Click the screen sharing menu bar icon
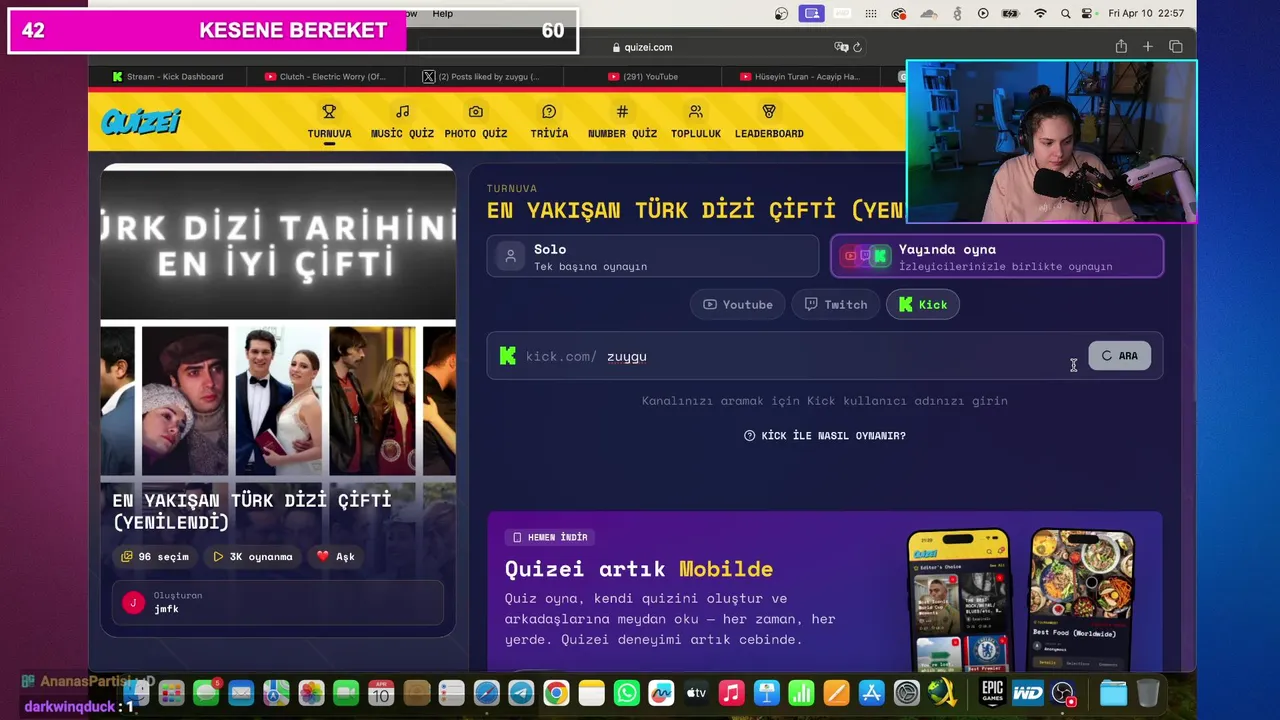This screenshot has width=1280, height=720. 812,14
